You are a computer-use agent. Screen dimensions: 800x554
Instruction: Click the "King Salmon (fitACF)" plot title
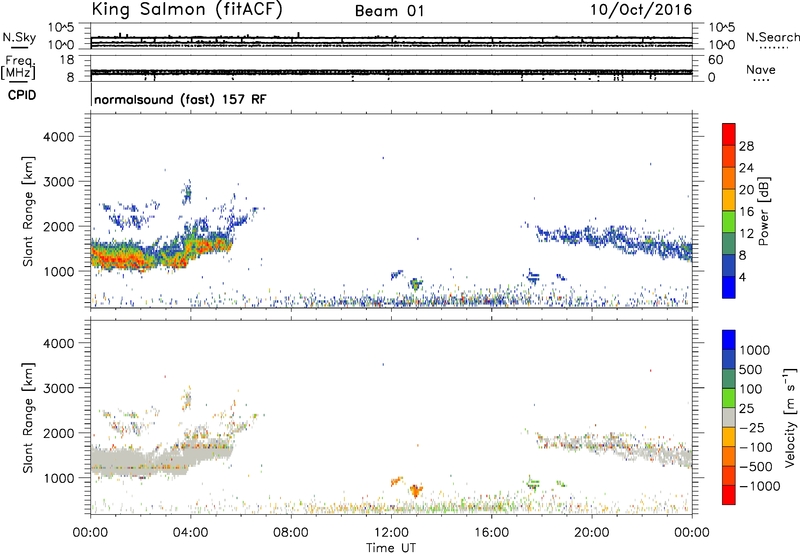point(187,10)
